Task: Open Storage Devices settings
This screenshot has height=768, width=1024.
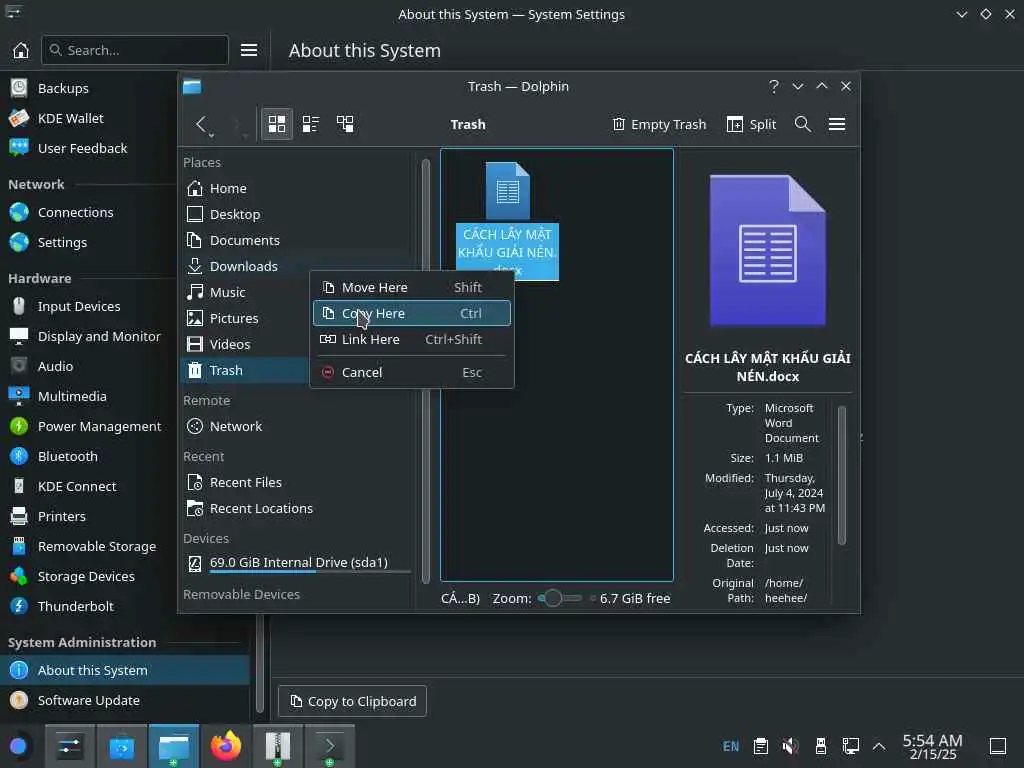Action: 88,577
